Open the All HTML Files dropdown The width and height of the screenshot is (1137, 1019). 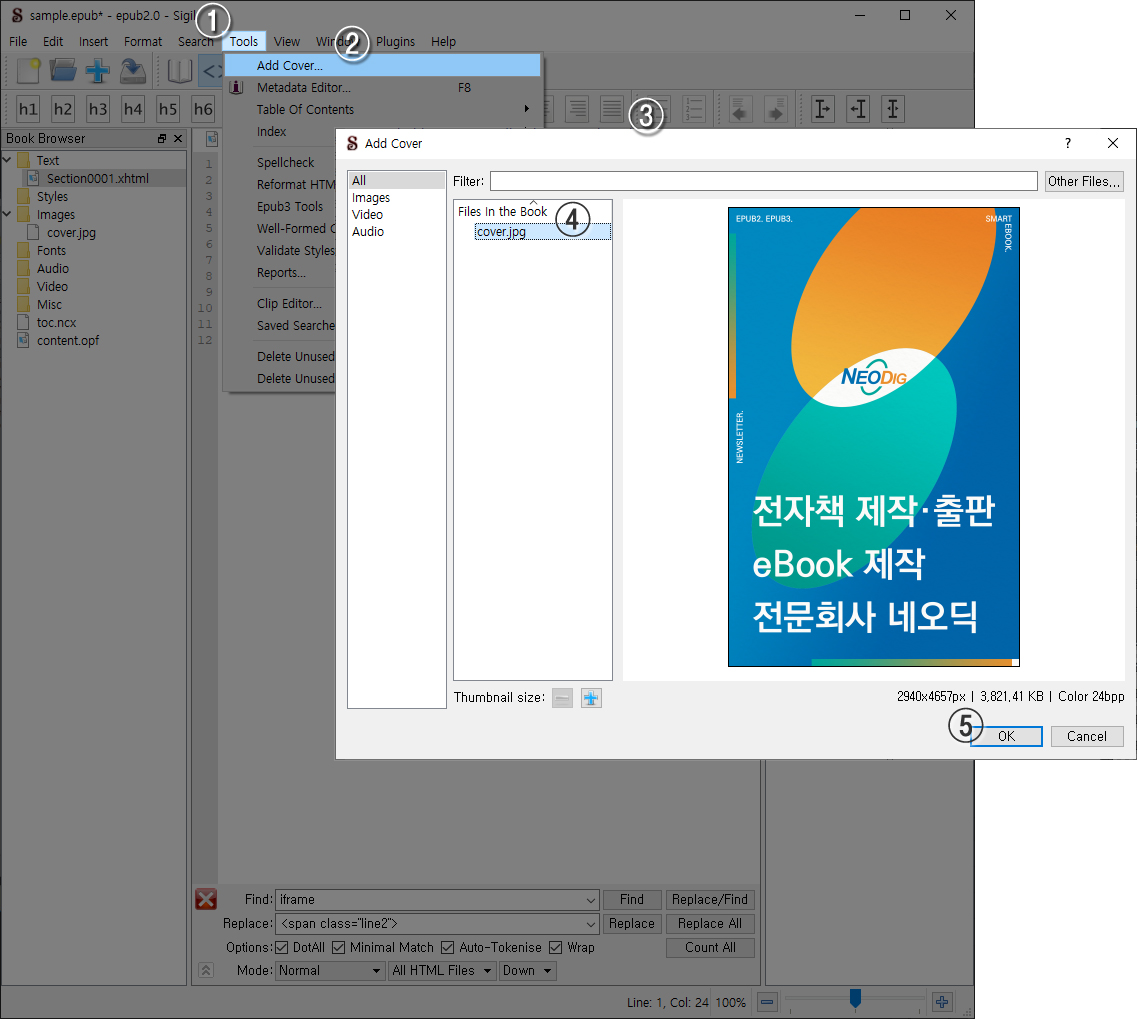tap(442, 970)
